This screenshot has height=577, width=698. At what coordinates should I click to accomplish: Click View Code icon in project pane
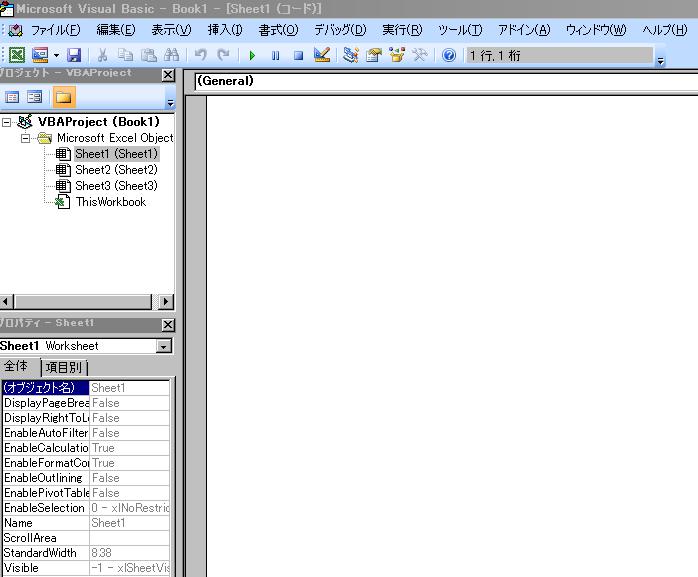pyautogui.click(x=12, y=97)
